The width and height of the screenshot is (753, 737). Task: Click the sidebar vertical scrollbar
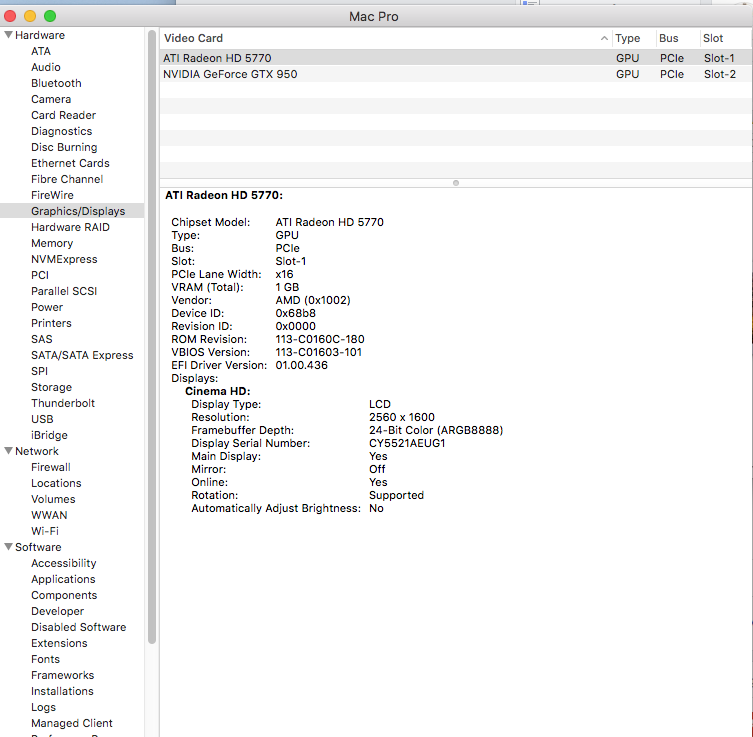[152, 336]
